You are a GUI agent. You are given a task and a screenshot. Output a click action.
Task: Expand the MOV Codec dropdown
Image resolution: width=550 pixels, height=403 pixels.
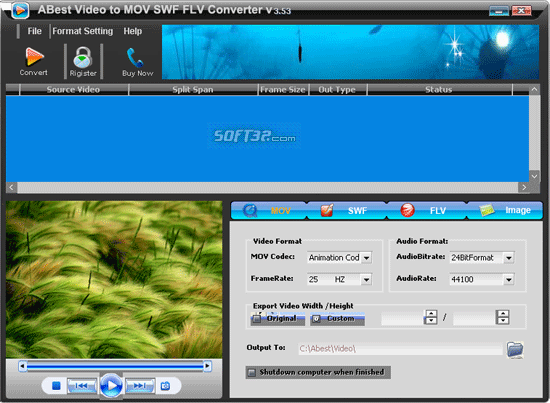point(366,258)
